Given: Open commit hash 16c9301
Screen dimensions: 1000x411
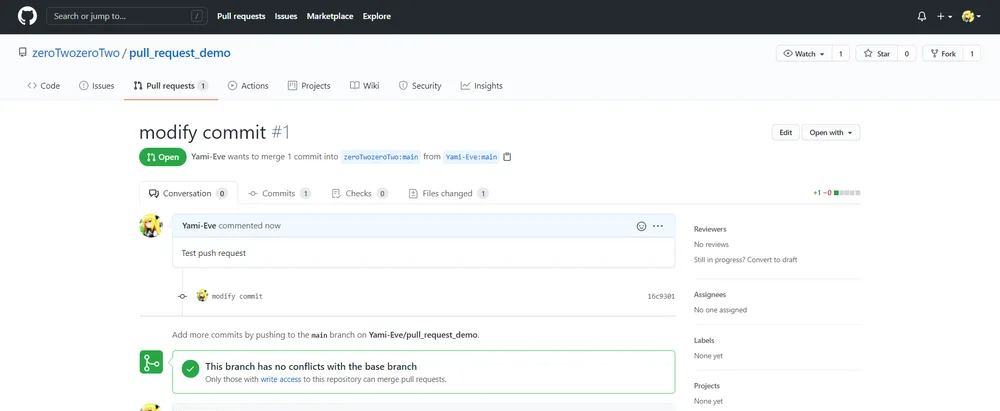Looking at the screenshot, I should (x=661, y=296).
